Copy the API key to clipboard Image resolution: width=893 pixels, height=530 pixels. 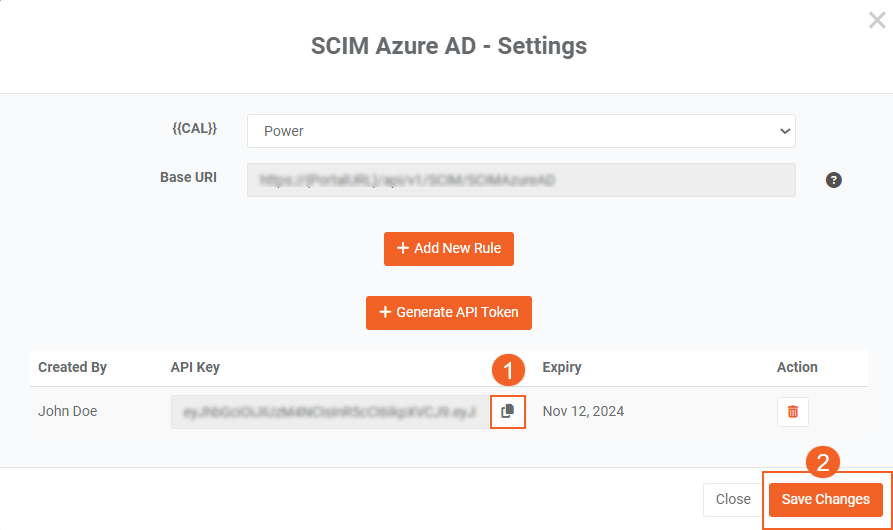[x=508, y=411]
